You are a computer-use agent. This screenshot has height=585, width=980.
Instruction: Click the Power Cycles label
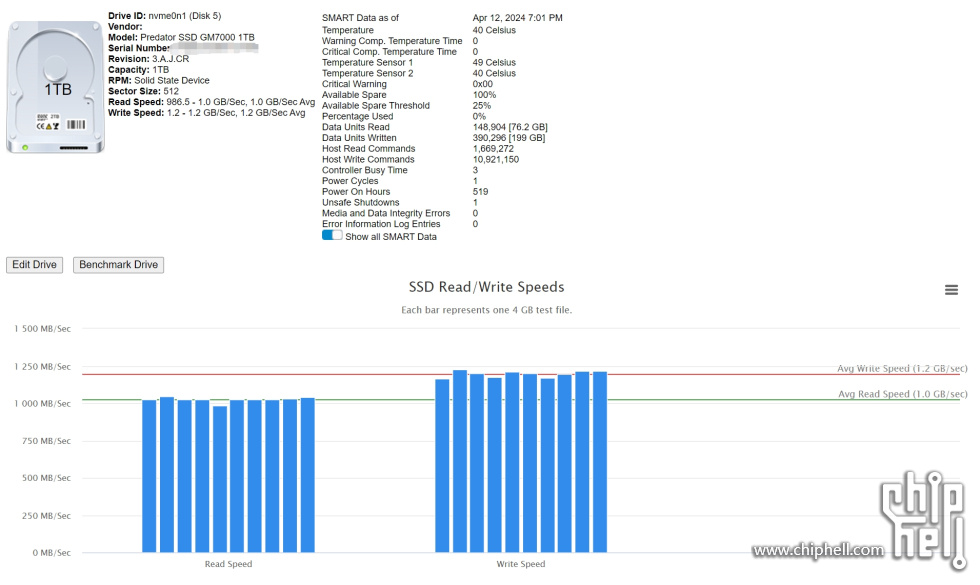point(350,181)
